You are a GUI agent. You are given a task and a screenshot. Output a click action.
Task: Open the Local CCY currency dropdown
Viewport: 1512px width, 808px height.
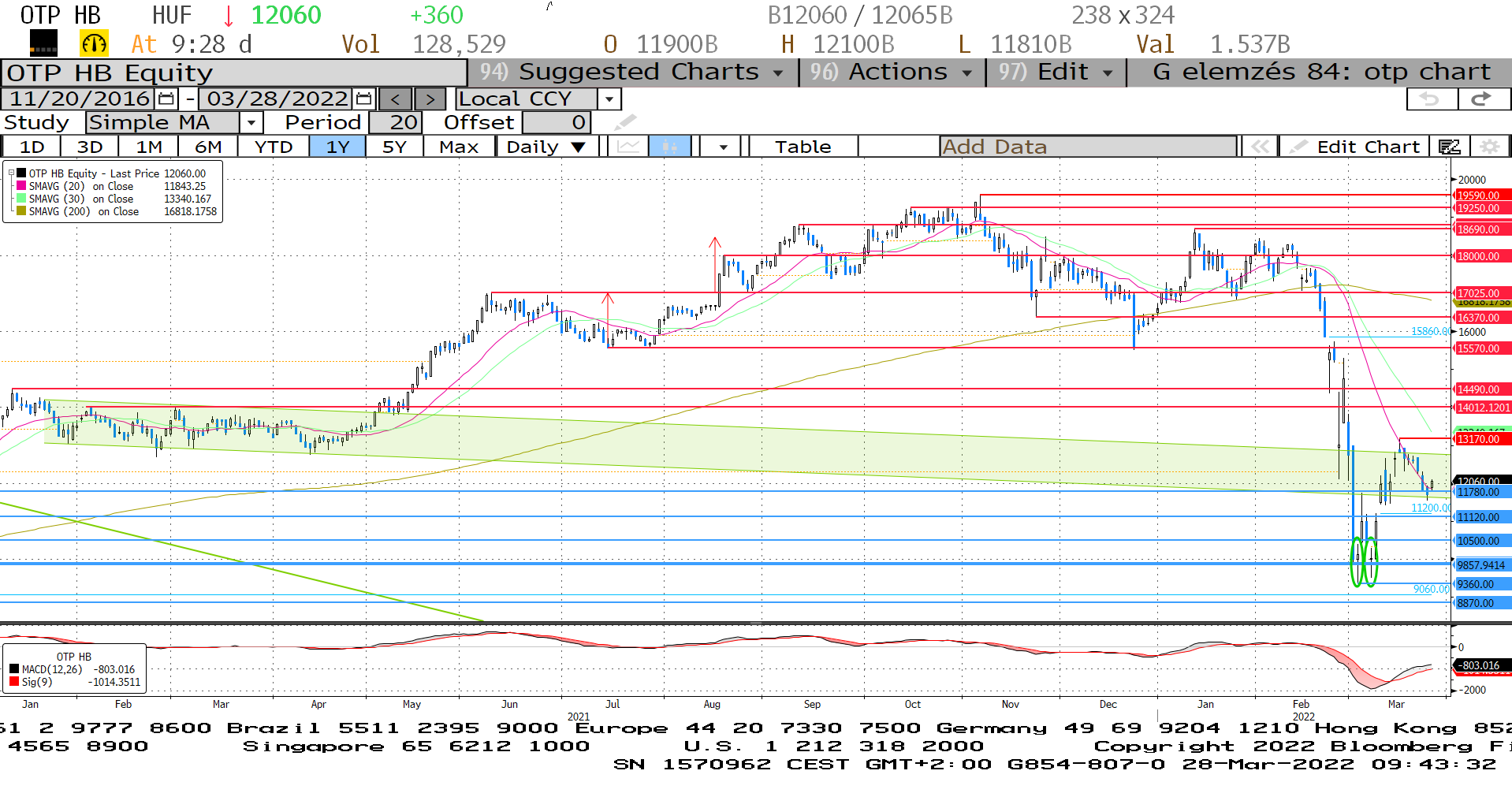tap(609, 99)
